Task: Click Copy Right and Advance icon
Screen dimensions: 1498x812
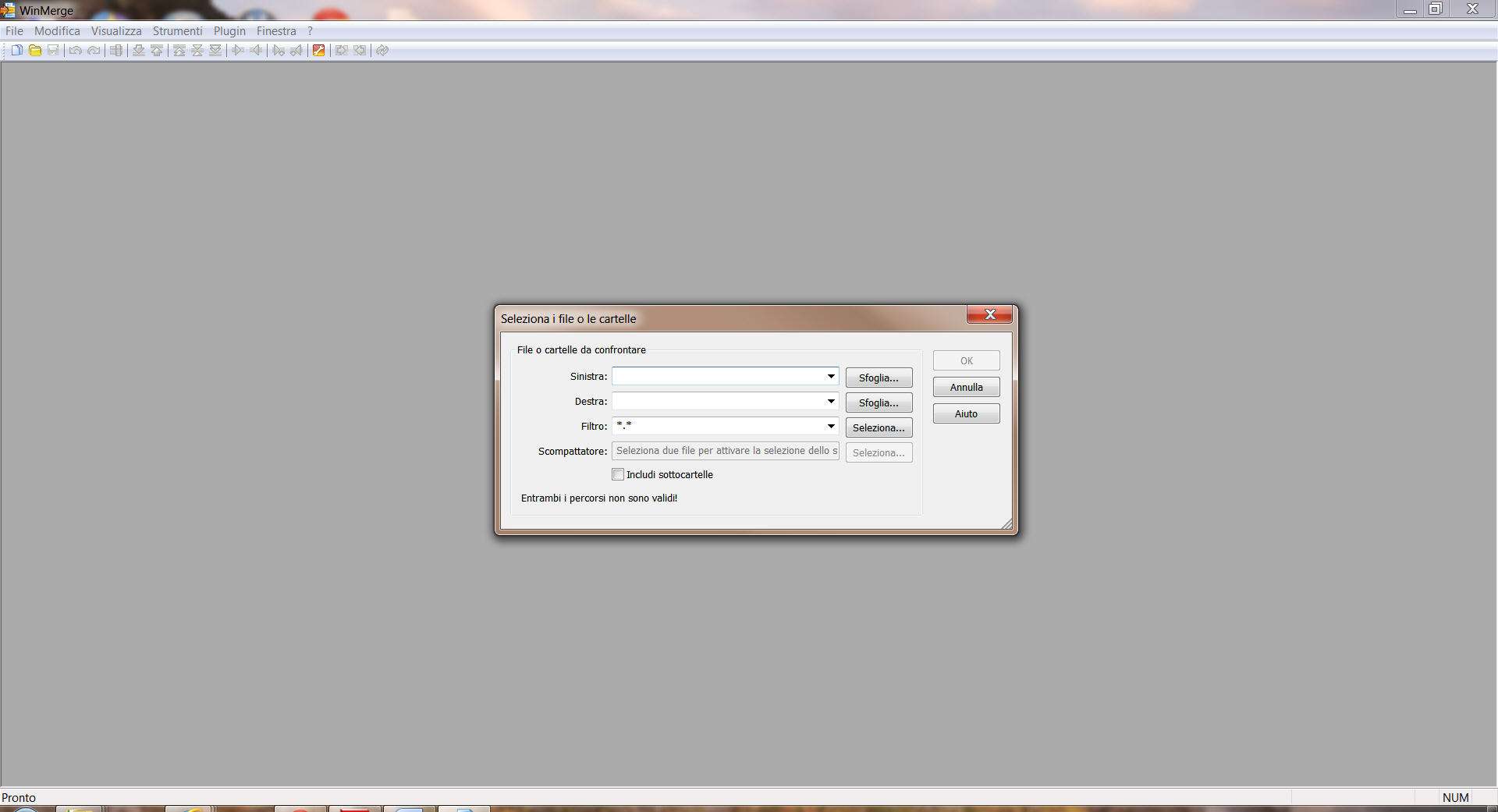Action: (x=279, y=51)
